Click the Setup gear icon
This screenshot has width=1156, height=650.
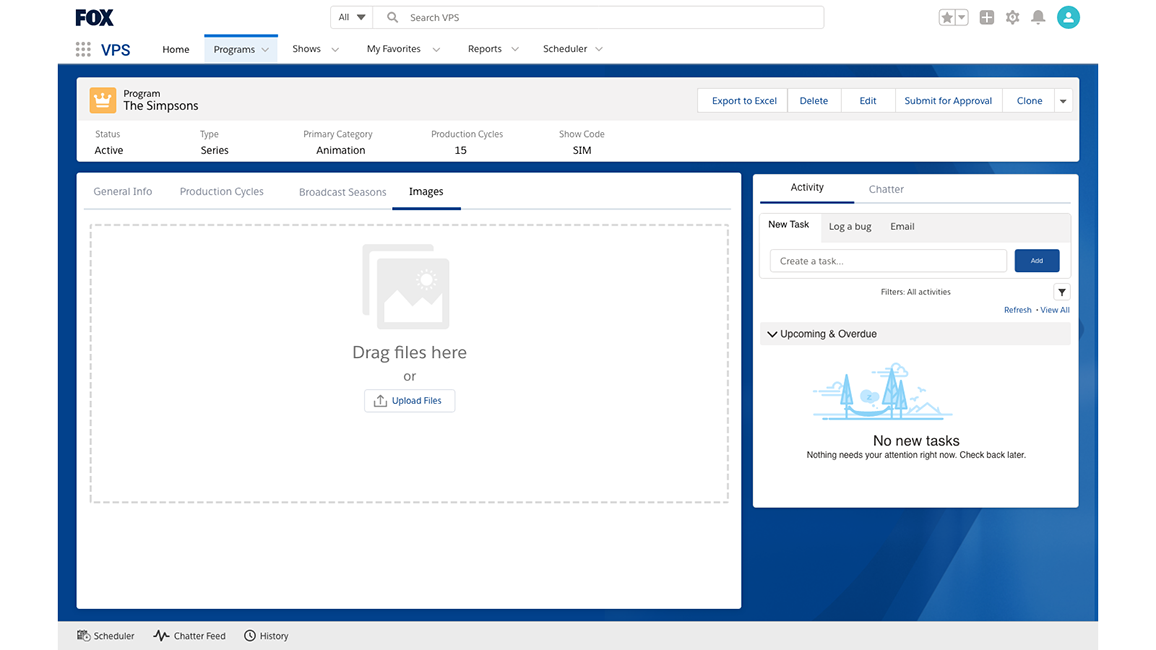click(x=1013, y=17)
